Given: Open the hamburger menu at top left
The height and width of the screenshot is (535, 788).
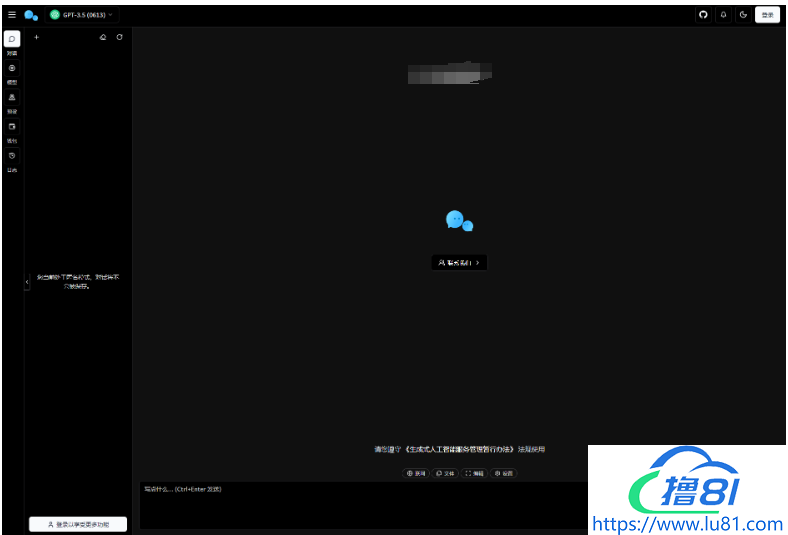Looking at the screenshot, I should coord(12,15).
